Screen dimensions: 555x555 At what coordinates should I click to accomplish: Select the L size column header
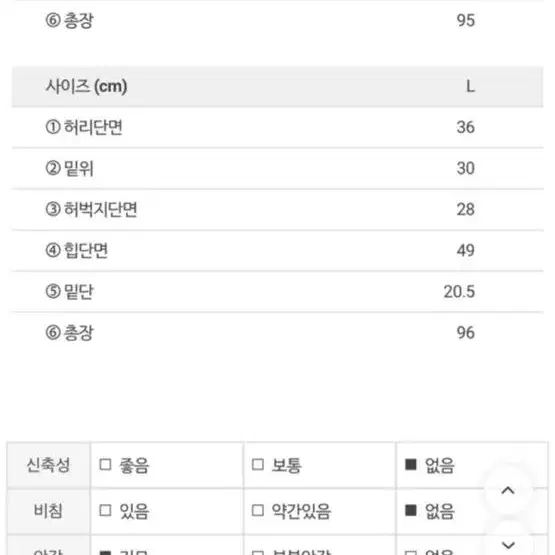click(470, 86)
